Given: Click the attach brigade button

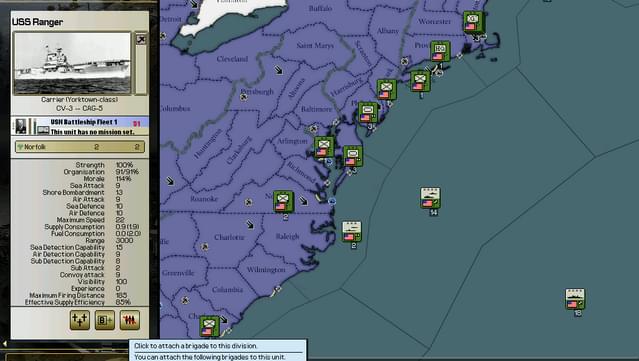Looking at the screenshot, I should click(x=104, y=320).
